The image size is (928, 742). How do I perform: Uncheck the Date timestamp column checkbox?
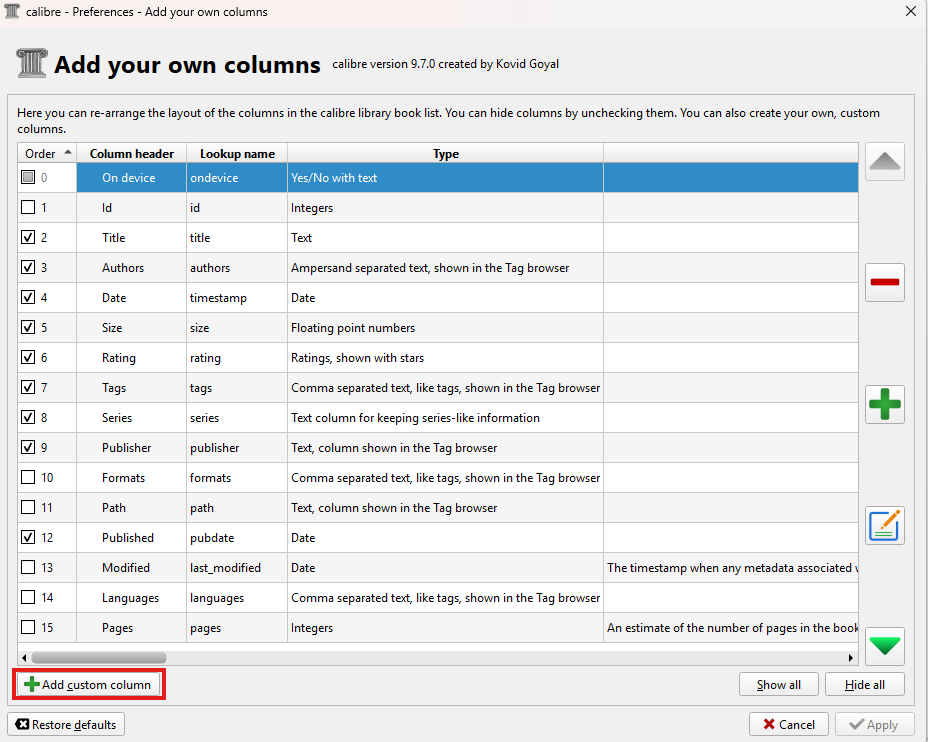click(x=28, y=297)
